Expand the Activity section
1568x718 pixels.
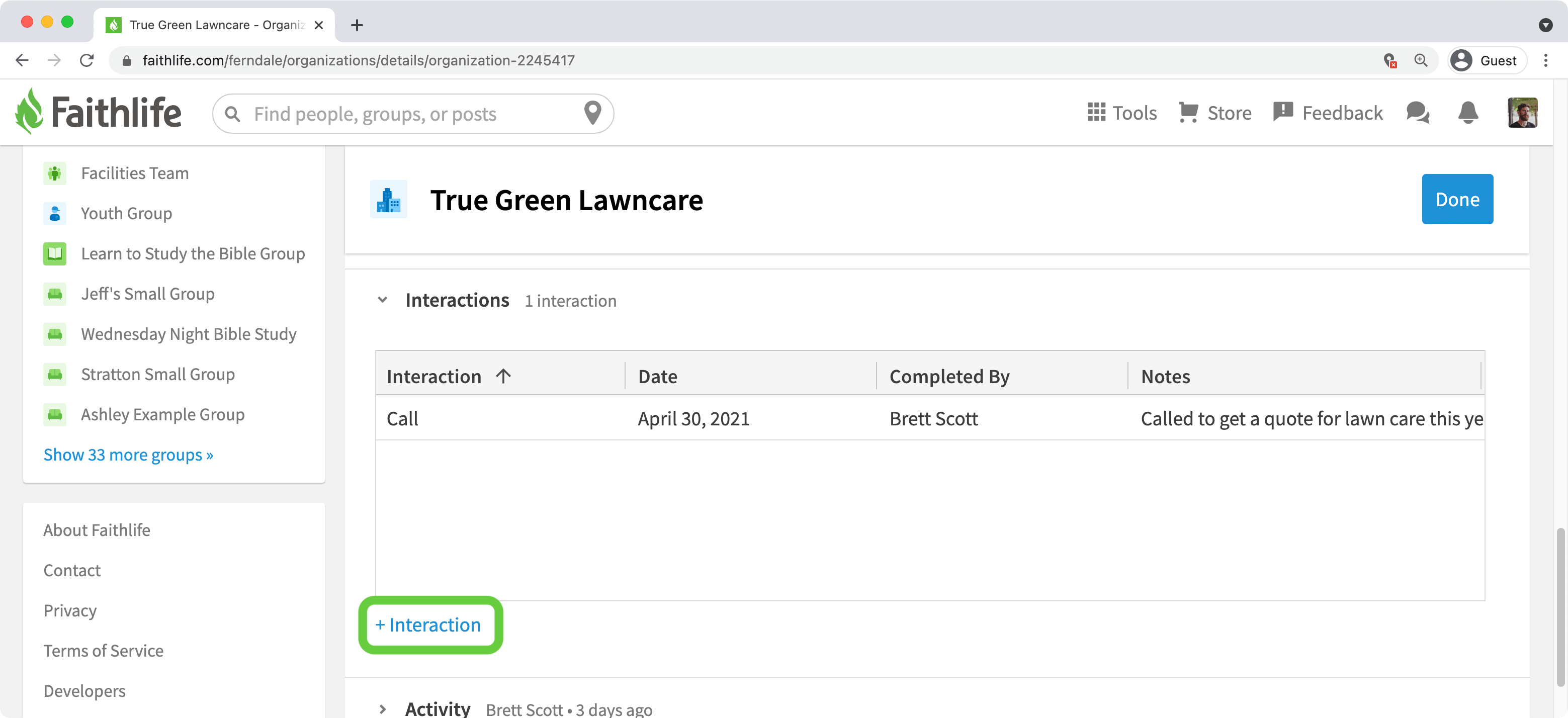point(382,709)
